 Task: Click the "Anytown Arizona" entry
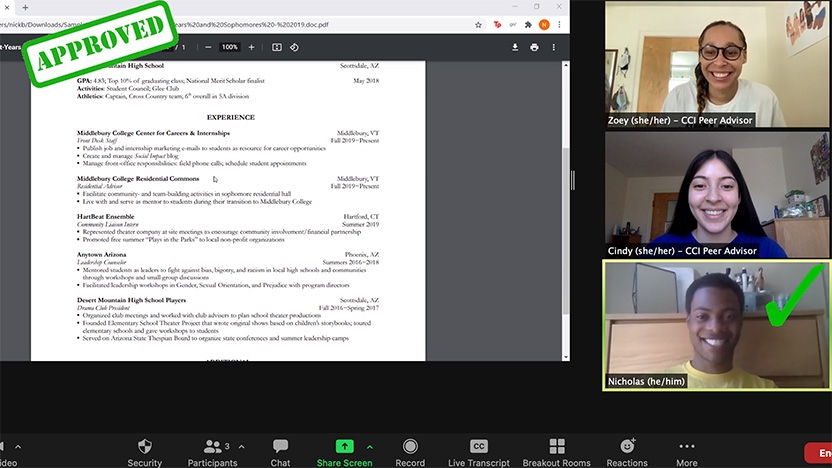click(101, 255)
